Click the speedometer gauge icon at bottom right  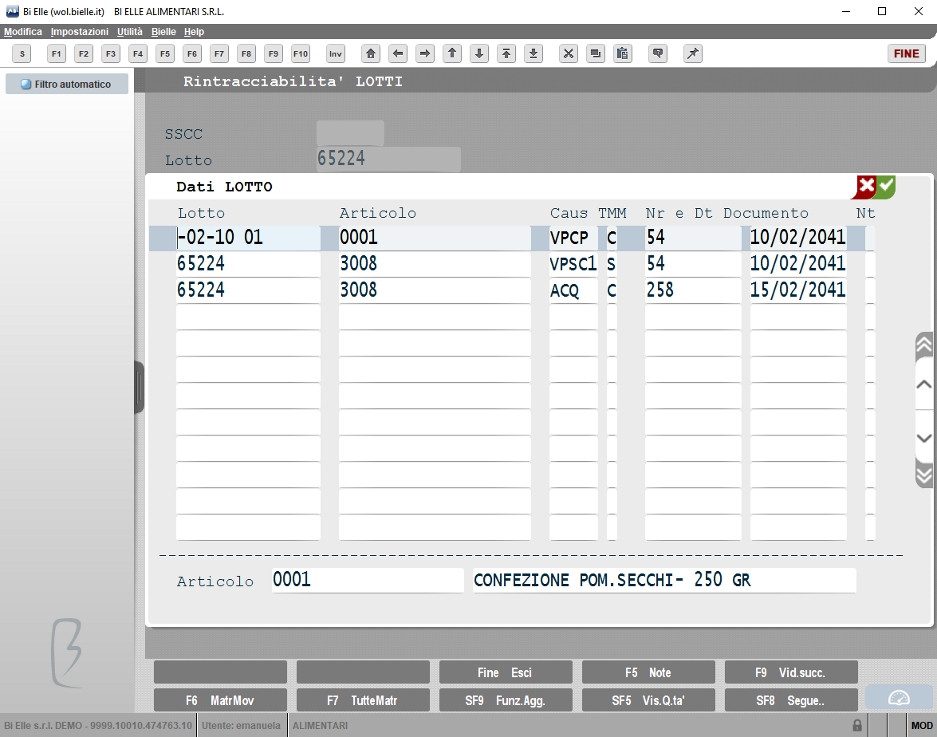click(x=899, y=698)
